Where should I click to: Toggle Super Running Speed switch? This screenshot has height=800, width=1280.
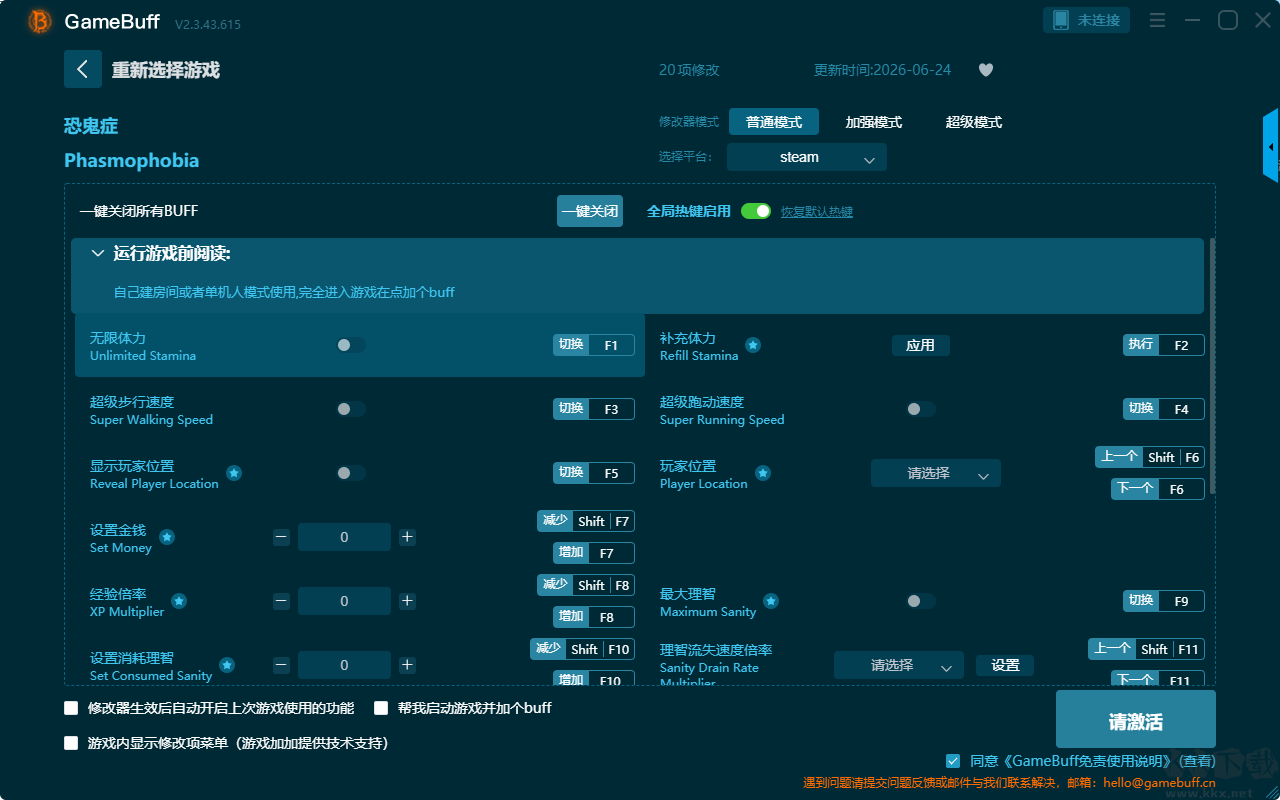click(x=921, y=409)
